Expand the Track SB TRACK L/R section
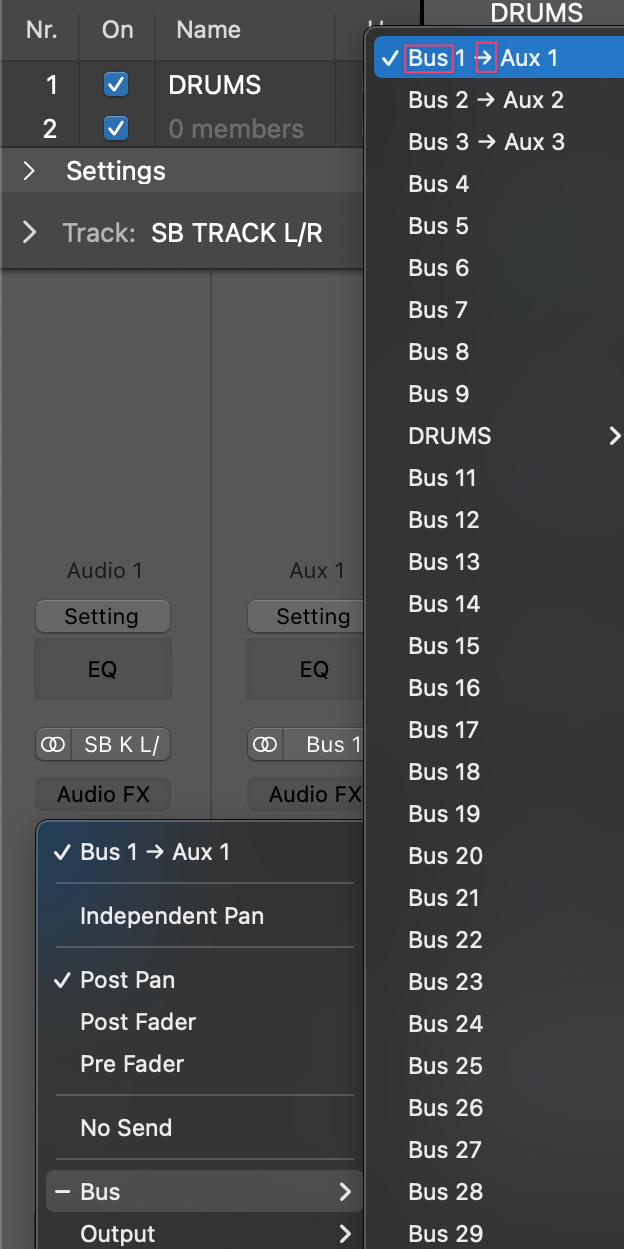Screen dimensions: 624x1249 29,233
